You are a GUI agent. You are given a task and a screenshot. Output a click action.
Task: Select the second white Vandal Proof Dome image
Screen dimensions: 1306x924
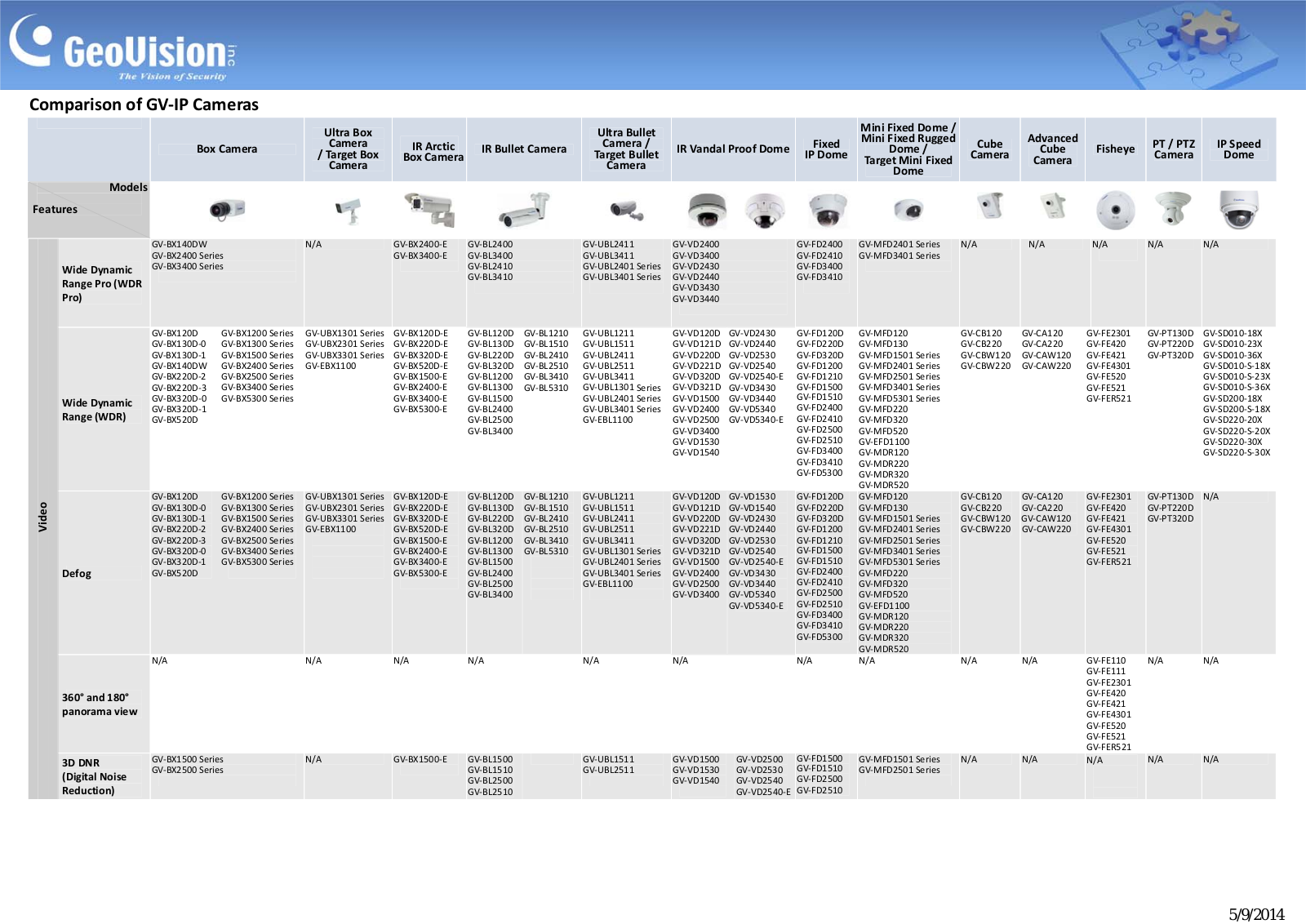pos(765,211)
